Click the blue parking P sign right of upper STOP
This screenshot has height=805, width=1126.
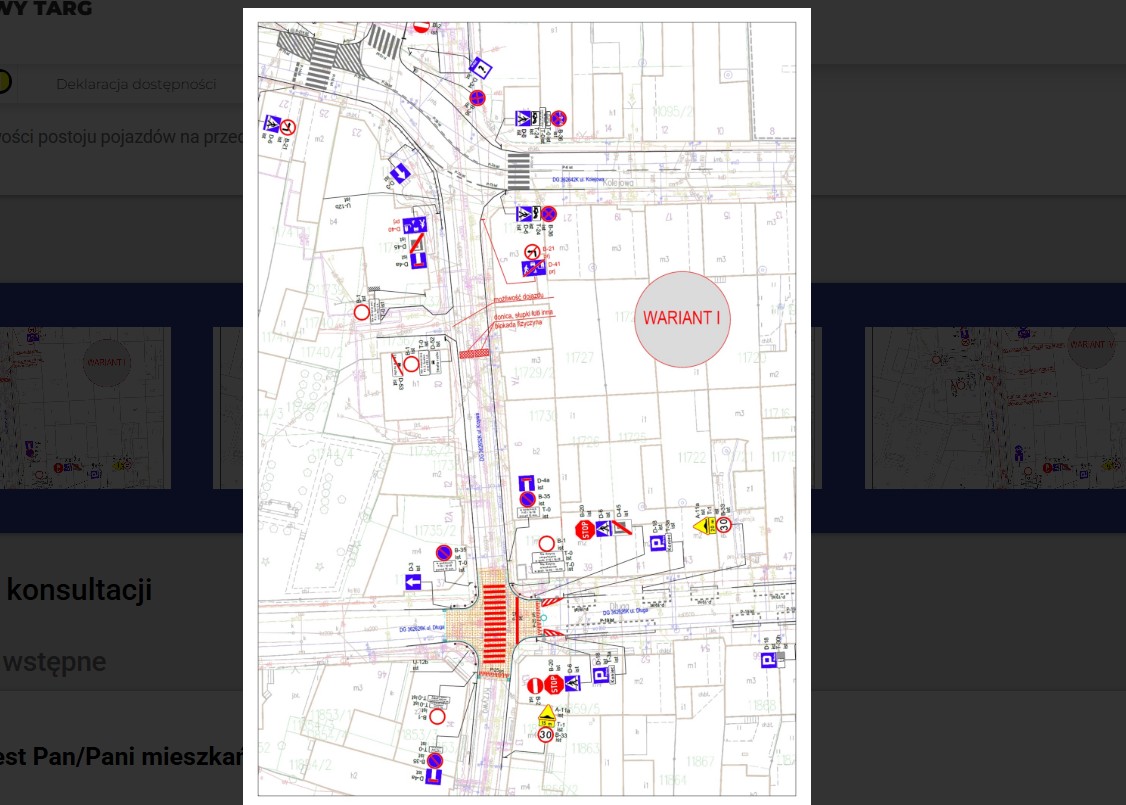coord(656,544)
